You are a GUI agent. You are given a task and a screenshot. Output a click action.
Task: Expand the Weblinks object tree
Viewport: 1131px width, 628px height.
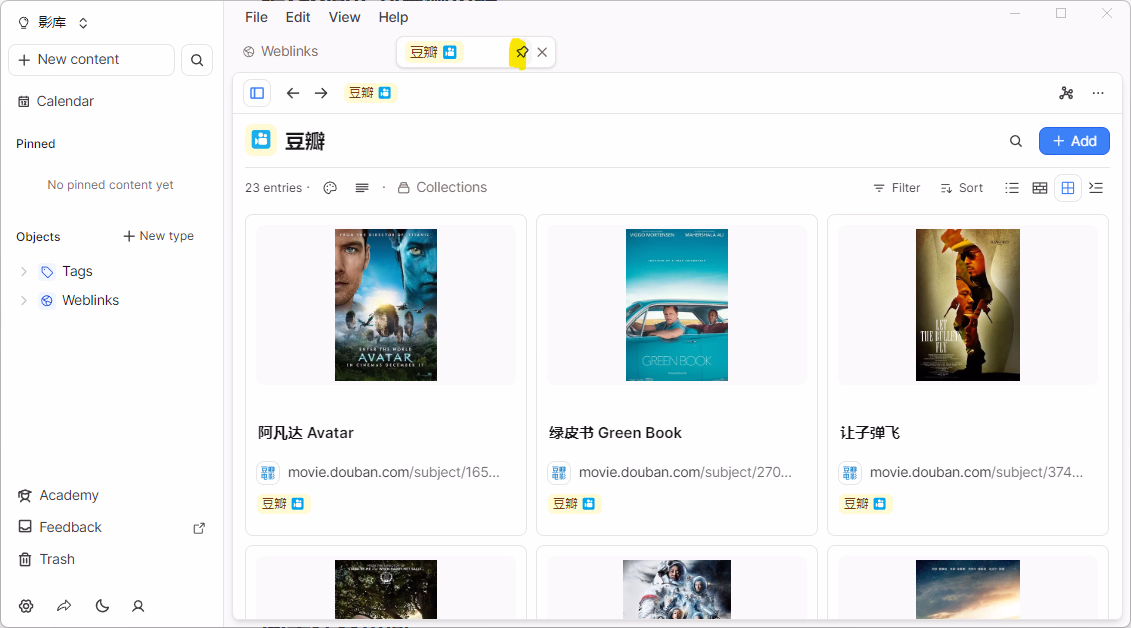24,300
